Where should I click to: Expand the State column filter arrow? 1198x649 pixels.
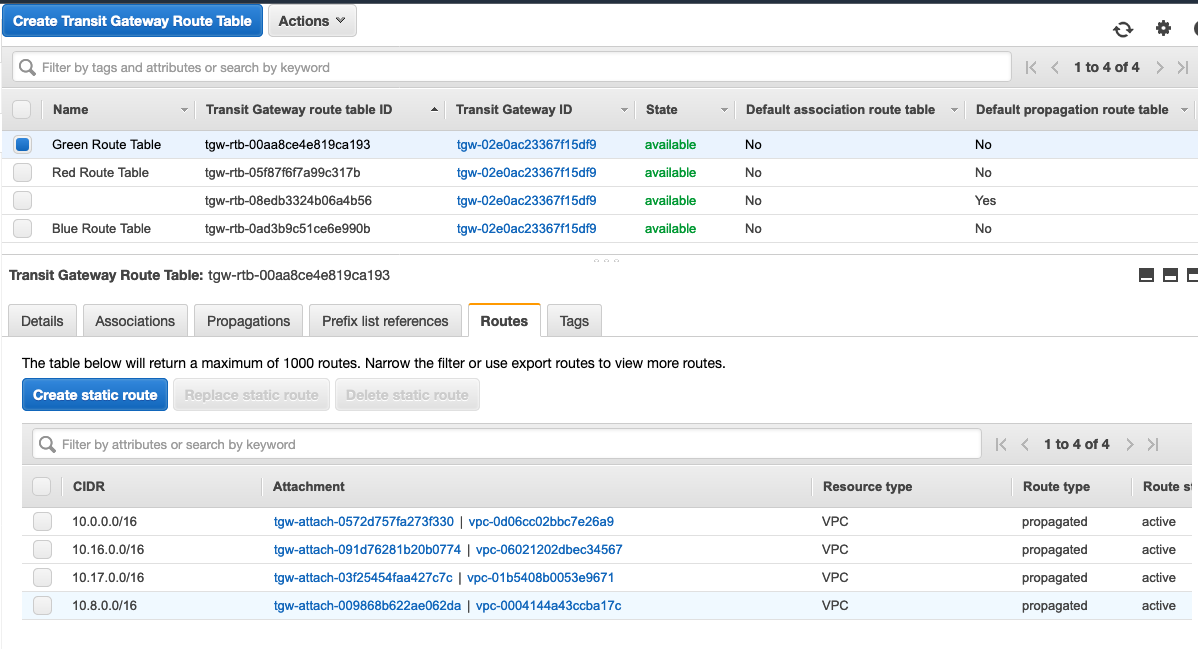(x=724, y=110)
